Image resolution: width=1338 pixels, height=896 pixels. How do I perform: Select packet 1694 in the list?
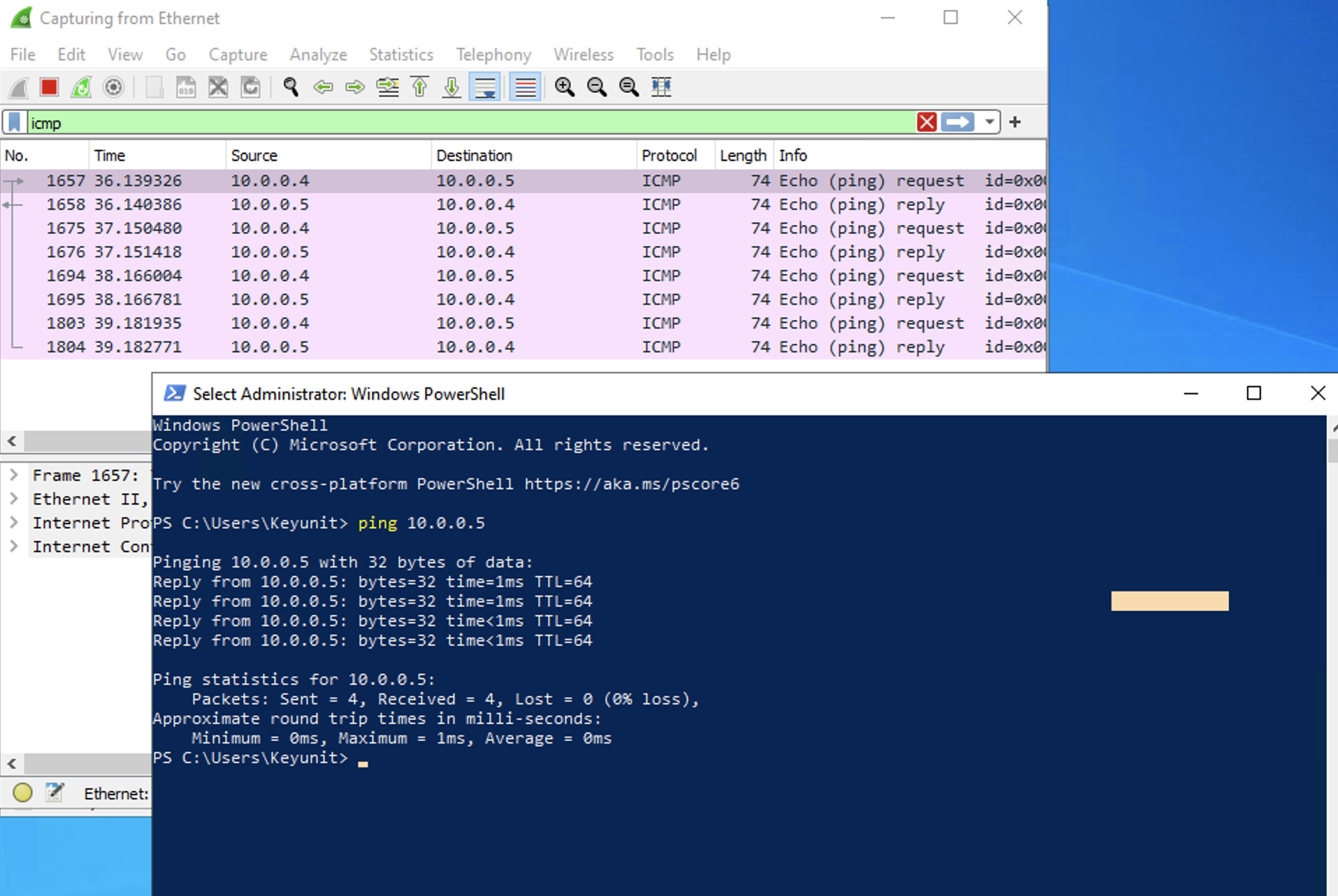tap(280, 275)
